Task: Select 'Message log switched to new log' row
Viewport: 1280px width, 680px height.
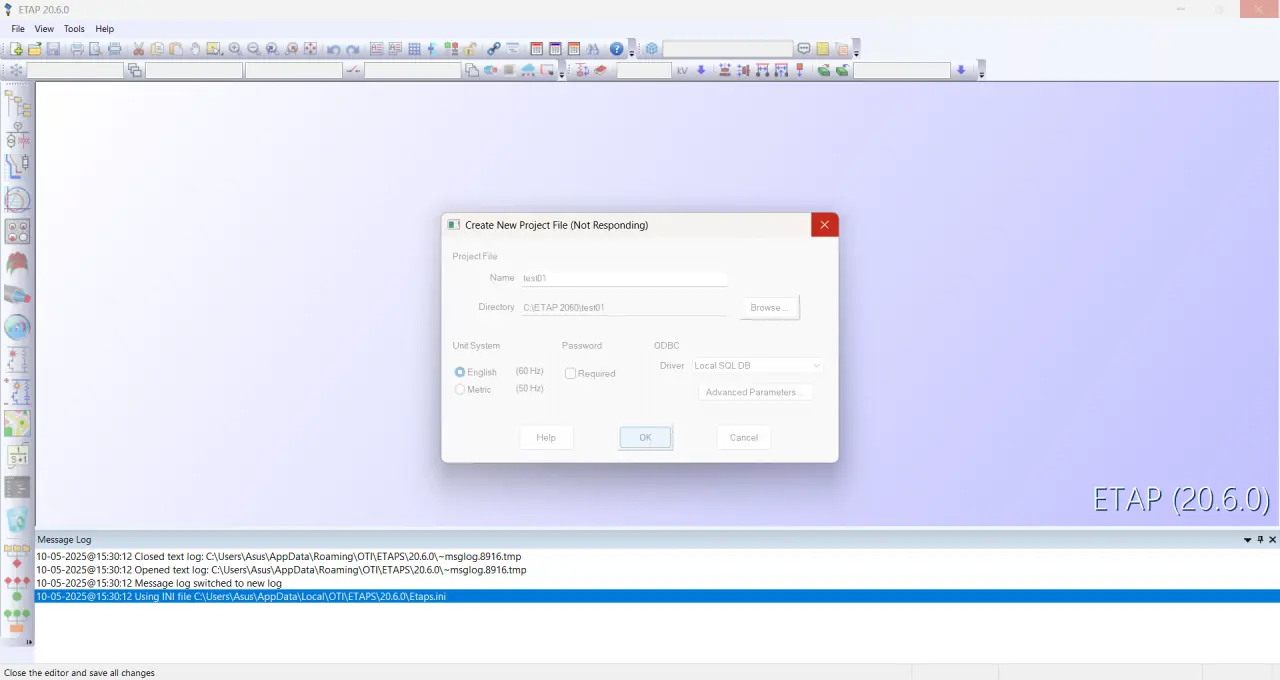Action: [657, 583]
